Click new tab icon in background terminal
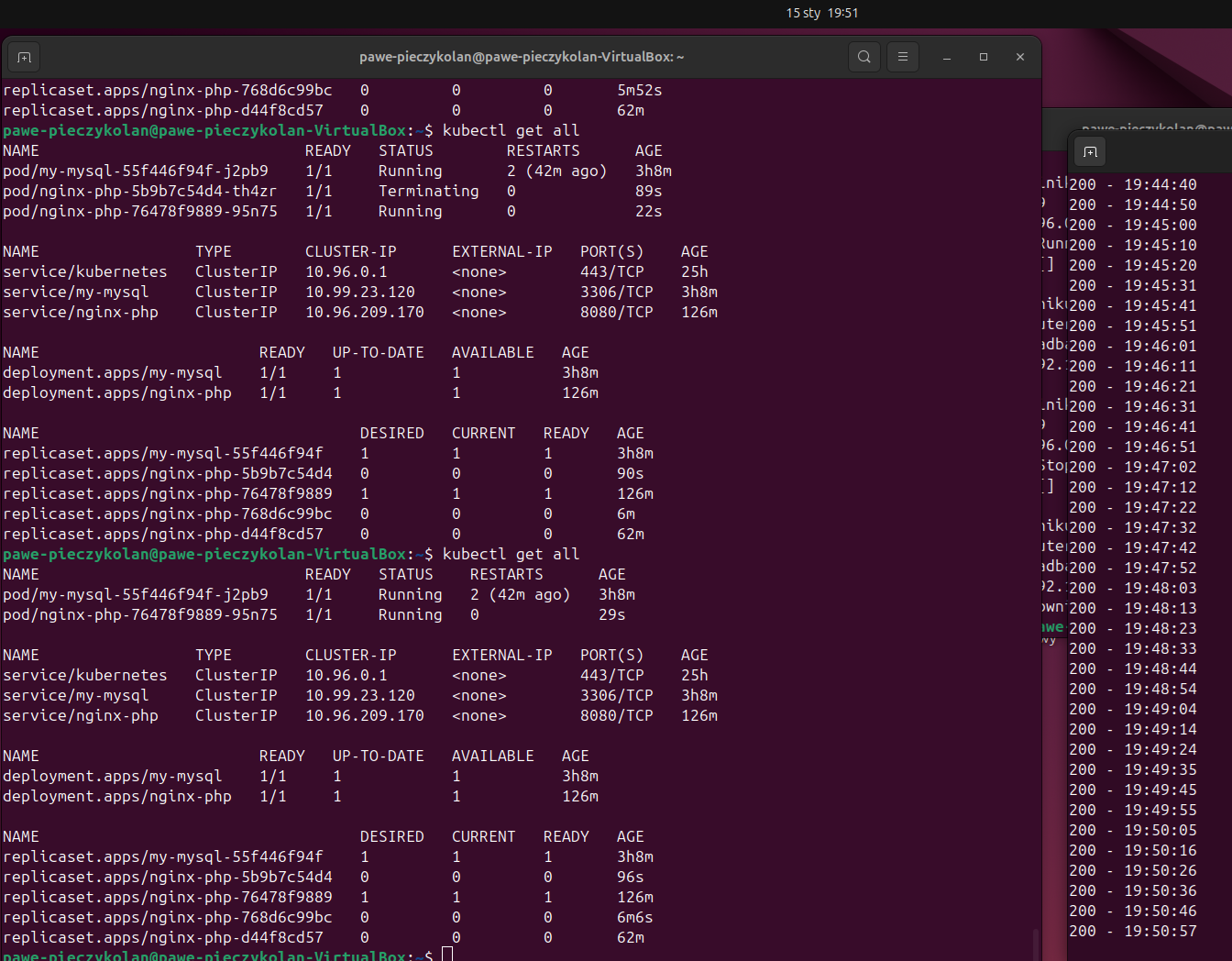 (x=1090, y=152)
